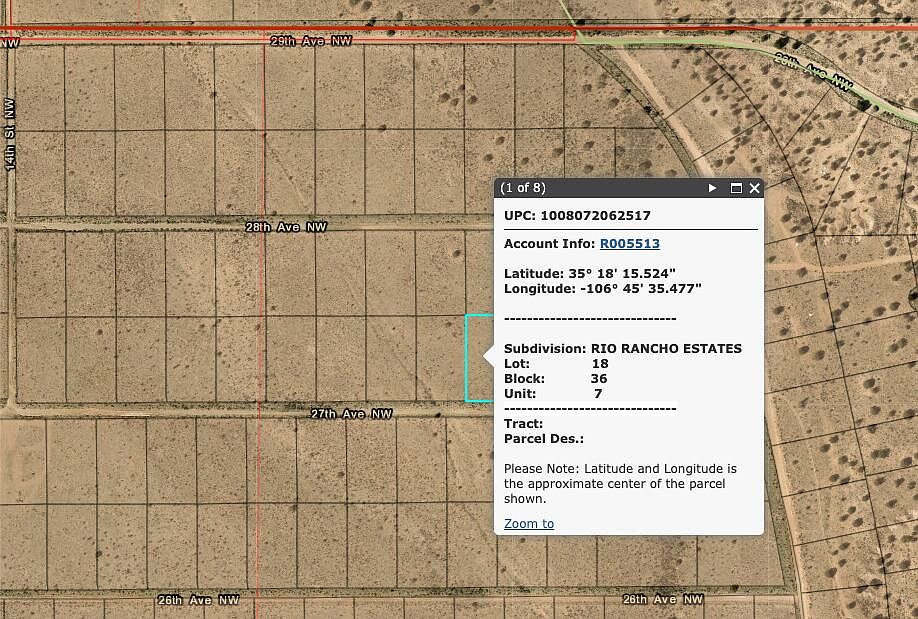Click the Unit 7 row
918x619 pixels.
553,394
